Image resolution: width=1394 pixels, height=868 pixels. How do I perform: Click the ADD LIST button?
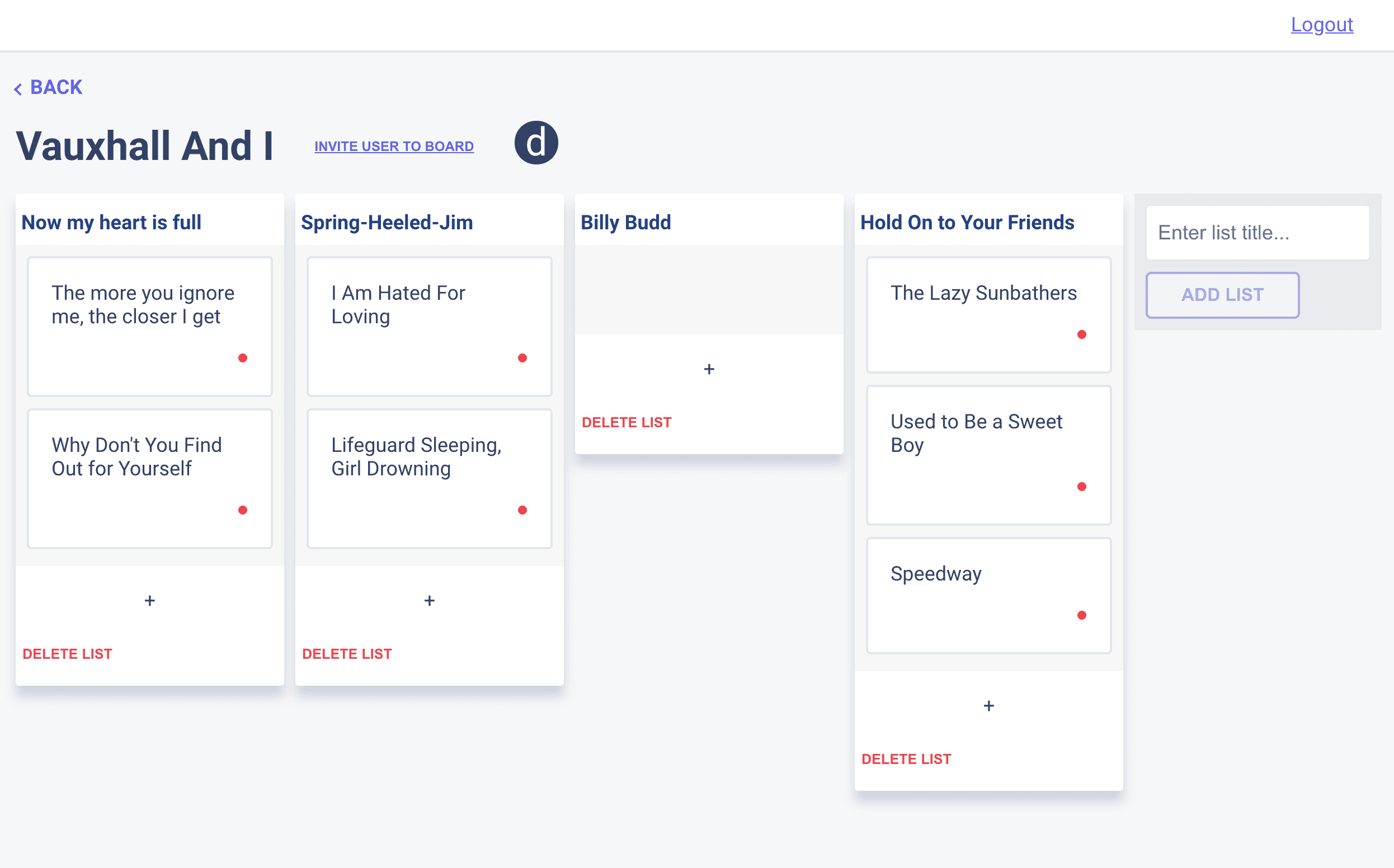tap(1222, 295)
